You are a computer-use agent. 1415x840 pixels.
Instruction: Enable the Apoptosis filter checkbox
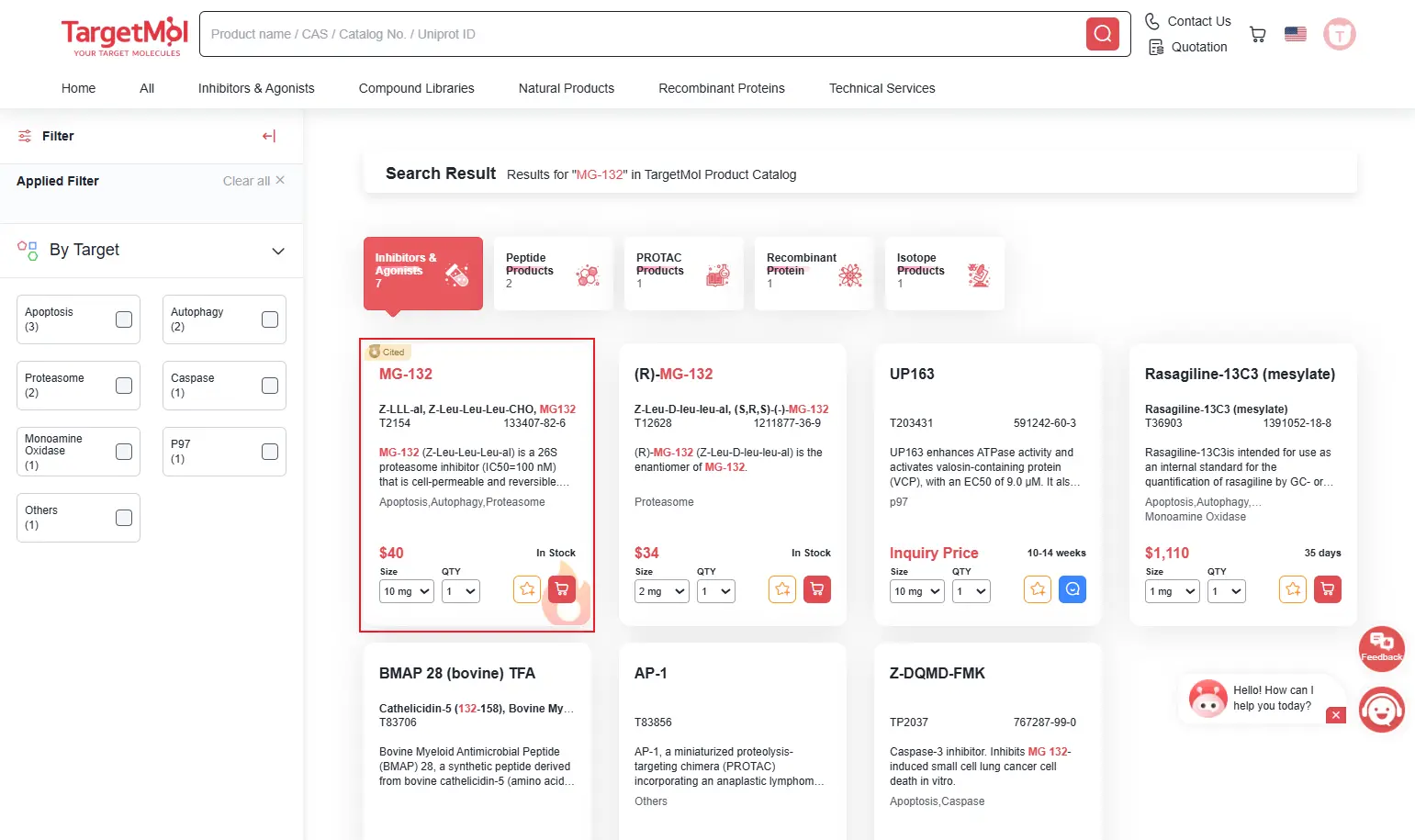tap(124, 319)
